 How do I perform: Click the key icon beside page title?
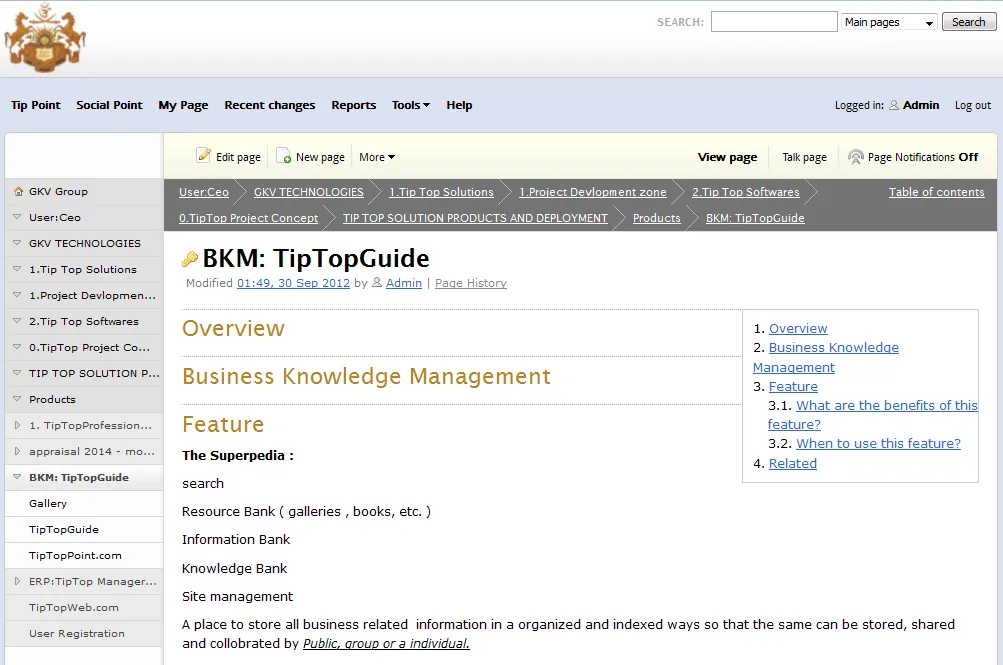point(190,260)
